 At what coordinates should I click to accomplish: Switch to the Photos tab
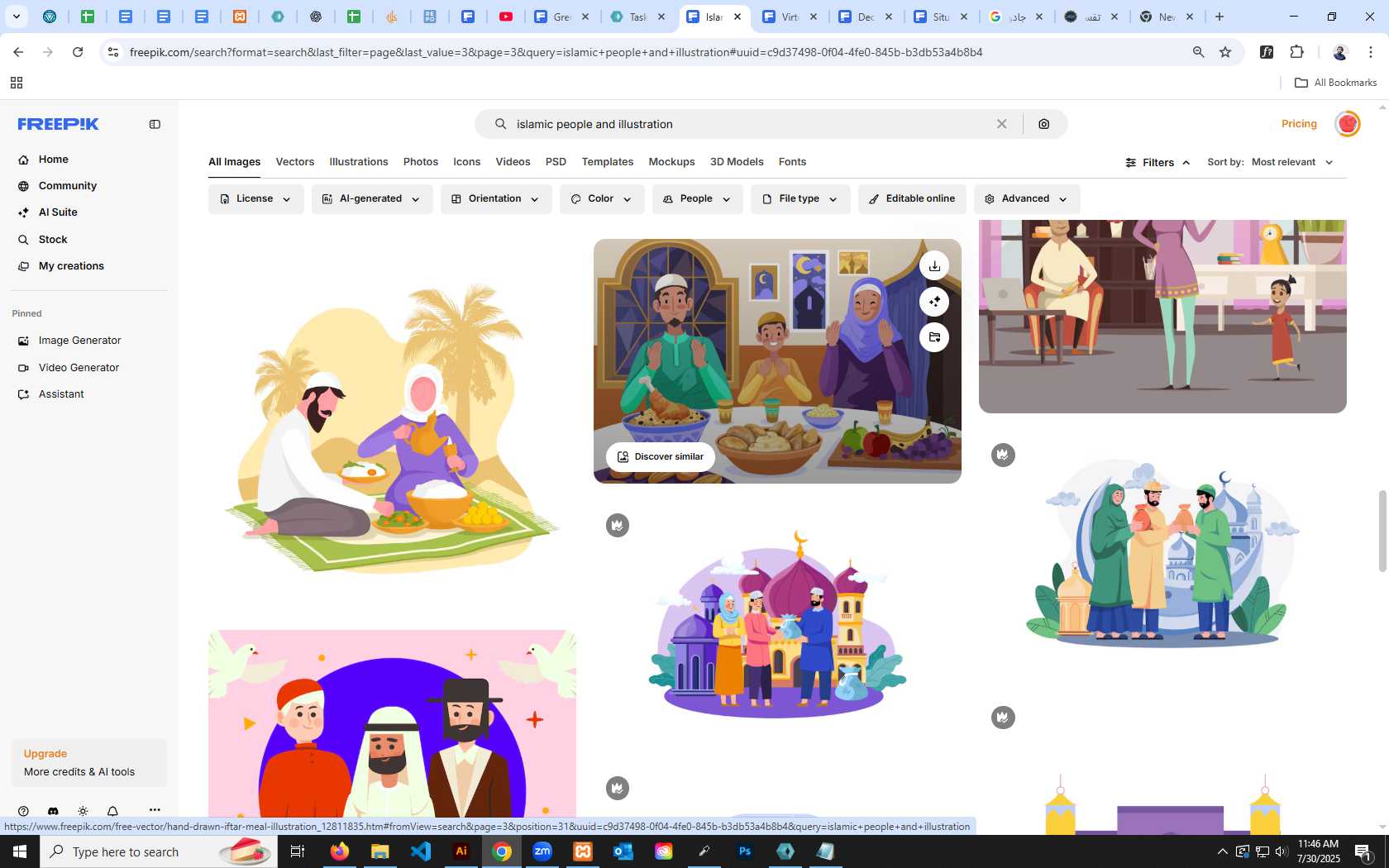421,162
